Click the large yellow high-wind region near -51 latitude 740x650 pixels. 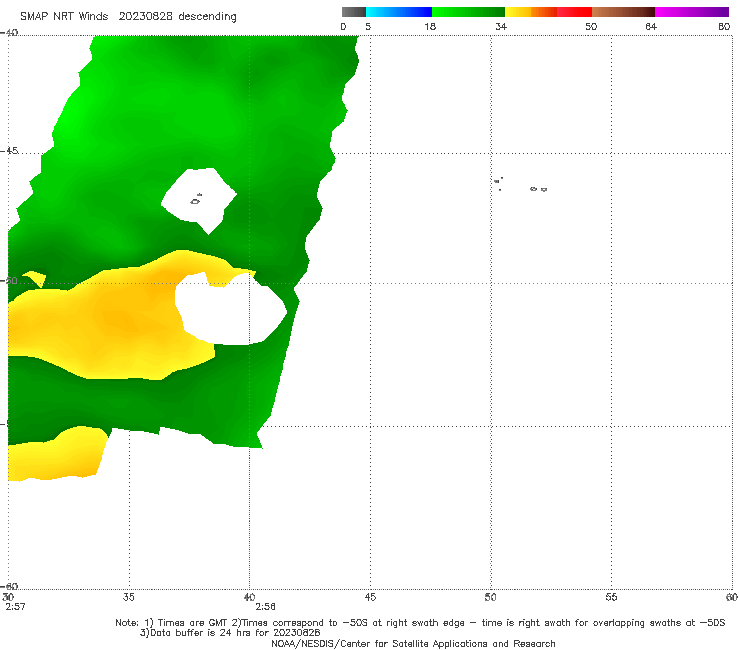click(x=111, y=321)
